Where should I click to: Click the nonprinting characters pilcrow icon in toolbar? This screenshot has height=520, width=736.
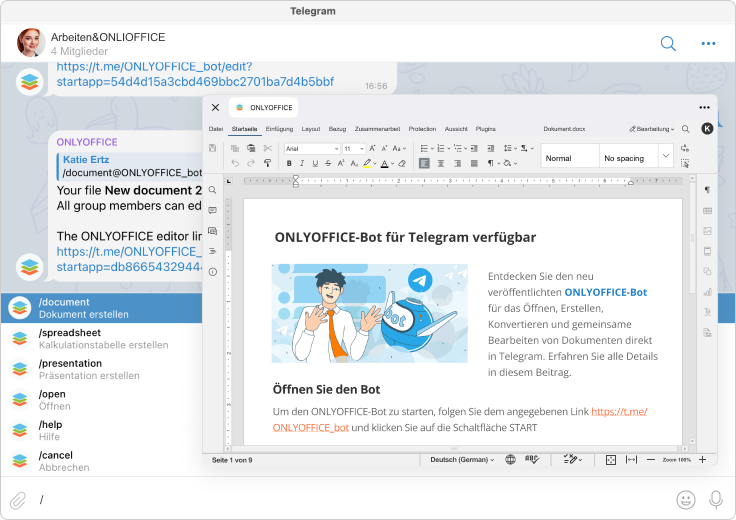click(493, 163)
